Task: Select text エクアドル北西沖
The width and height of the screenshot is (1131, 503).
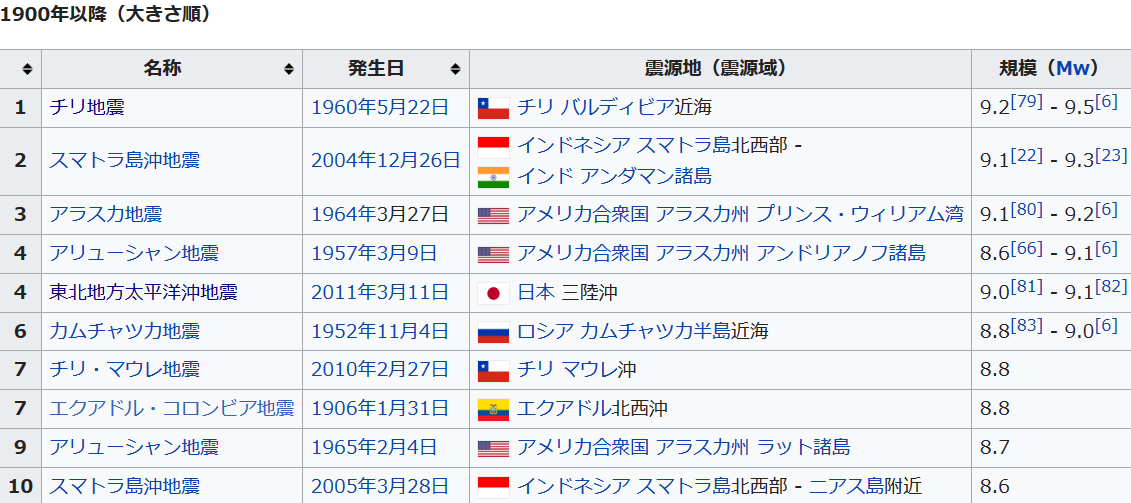Action: coord(591,409)
